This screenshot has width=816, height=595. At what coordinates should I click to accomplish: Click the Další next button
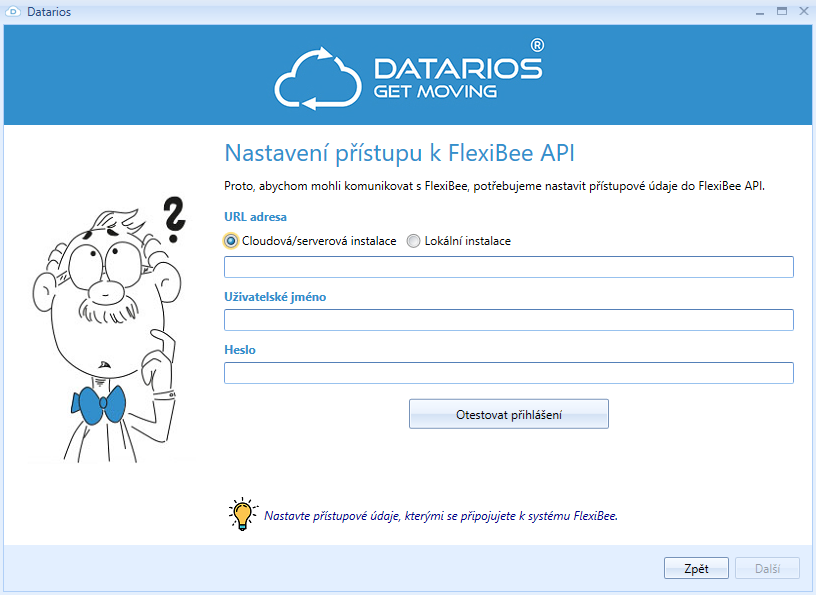pos(767,568)
